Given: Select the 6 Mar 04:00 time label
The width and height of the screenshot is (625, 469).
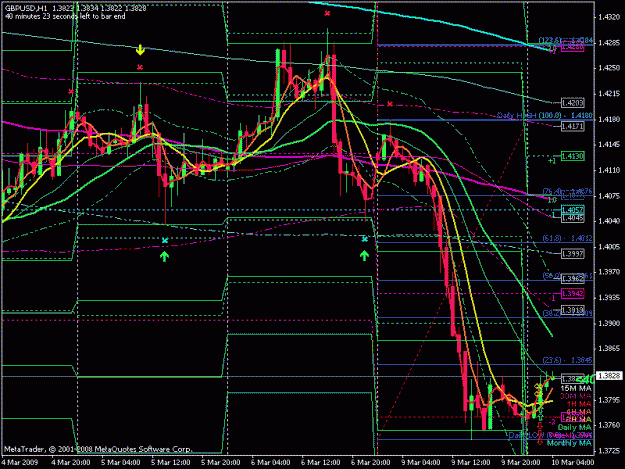Looking at the screenshot, I should pos(271,462).
